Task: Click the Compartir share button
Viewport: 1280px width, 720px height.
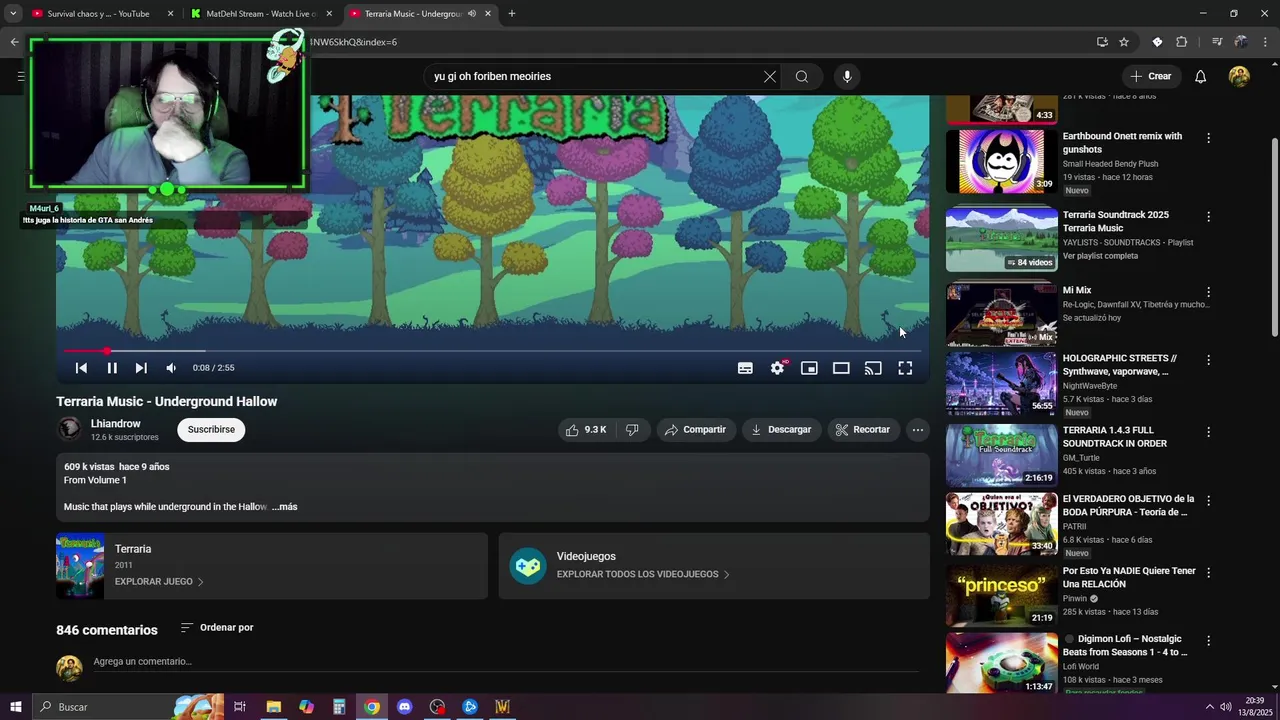Action: click(695, 430)
